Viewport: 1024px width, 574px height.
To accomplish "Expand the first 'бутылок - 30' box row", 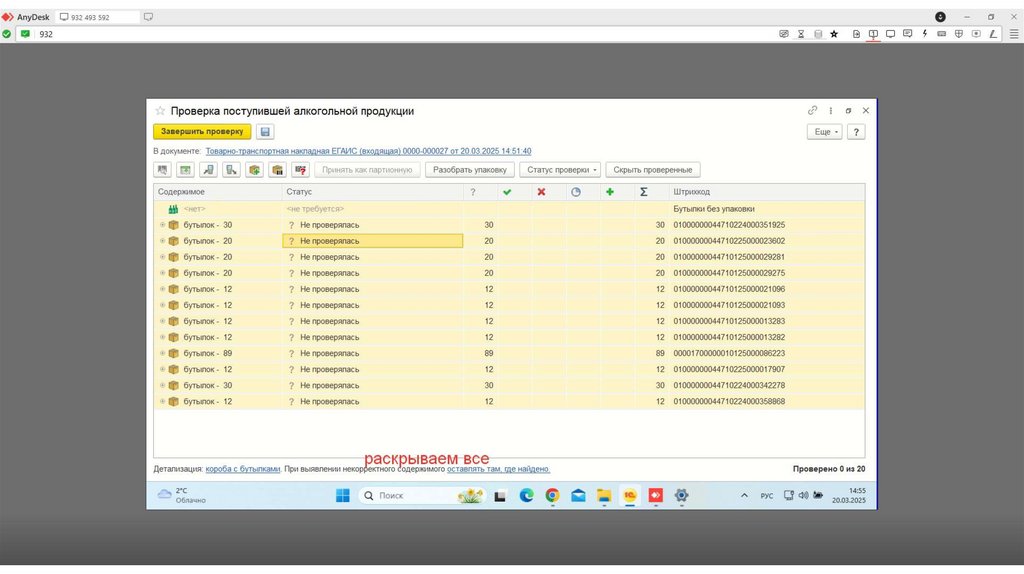I will pyautogui.click(x=162, y=225).
